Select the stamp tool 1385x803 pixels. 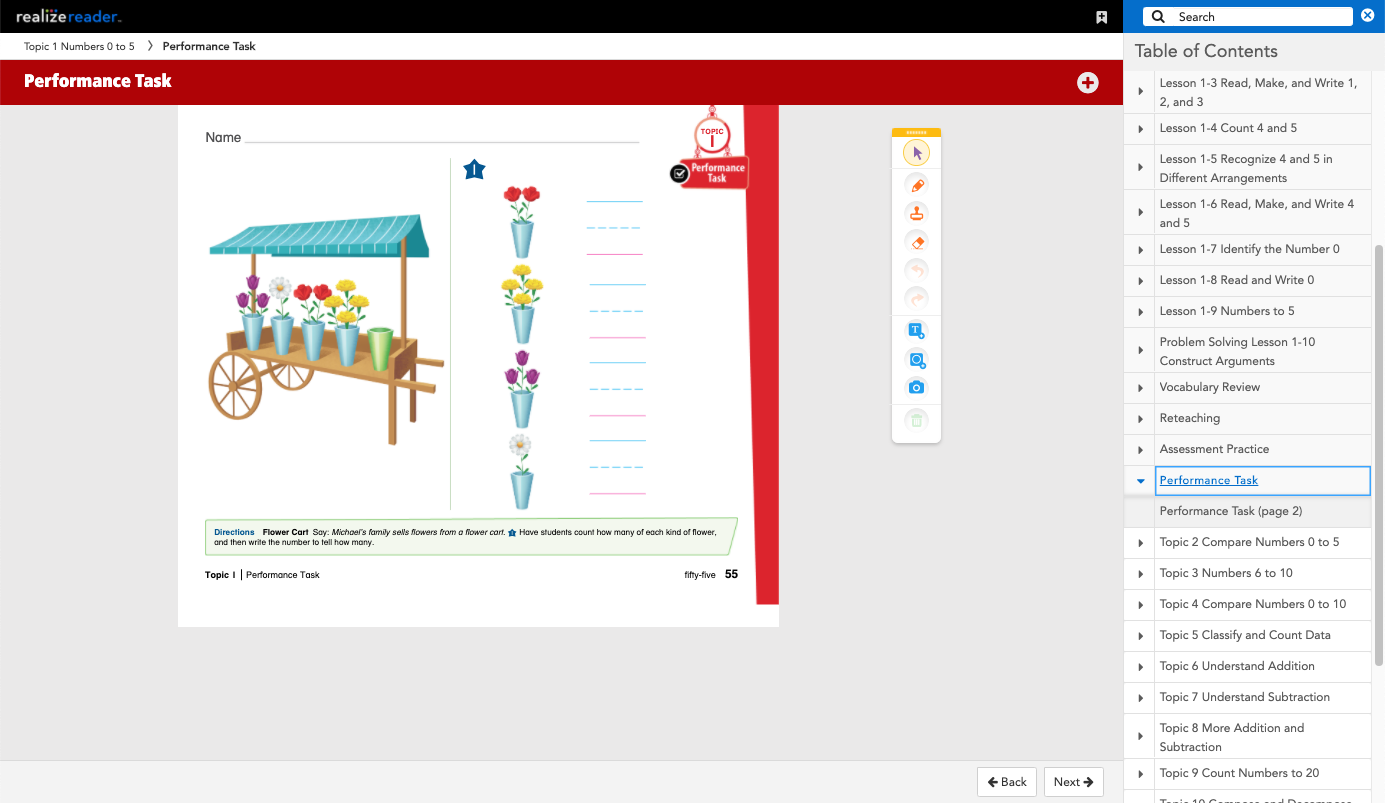[916, 213]
